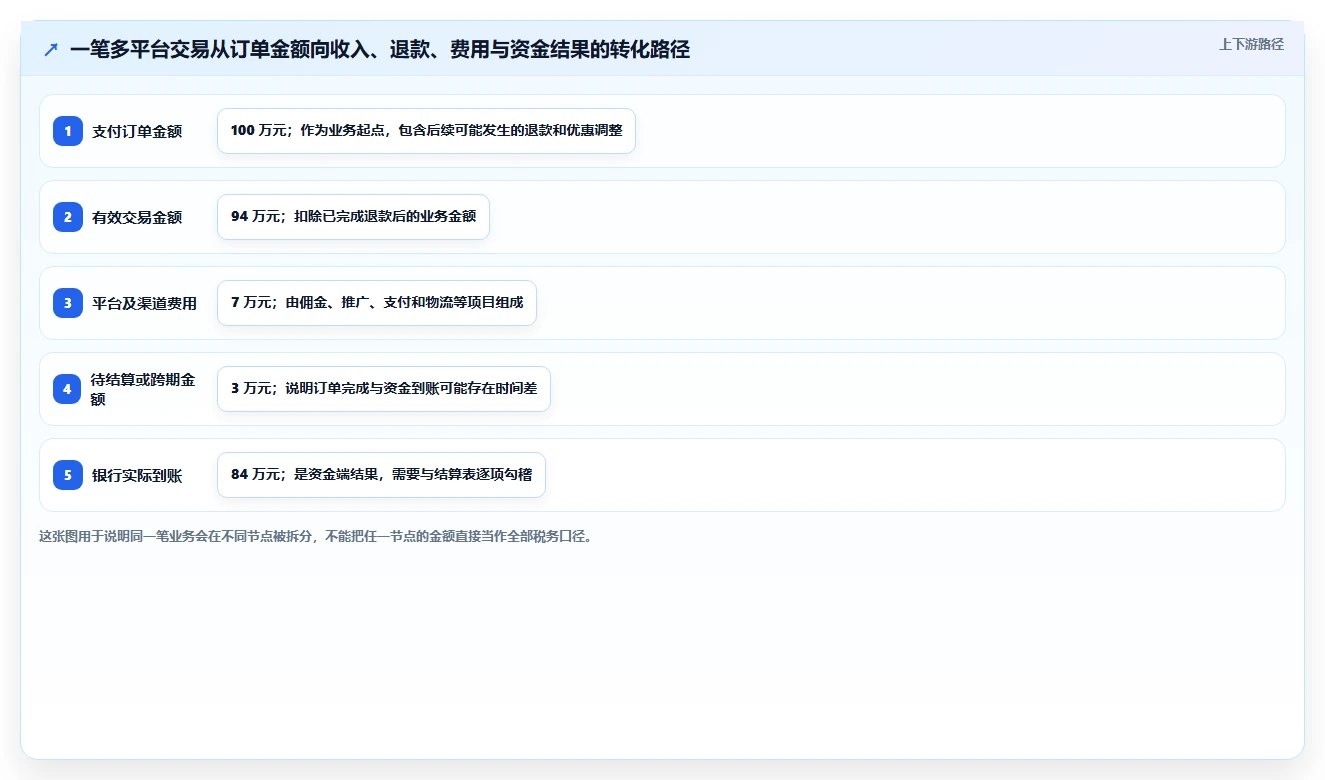Select step number 5 badge

(x=68, y=475)
